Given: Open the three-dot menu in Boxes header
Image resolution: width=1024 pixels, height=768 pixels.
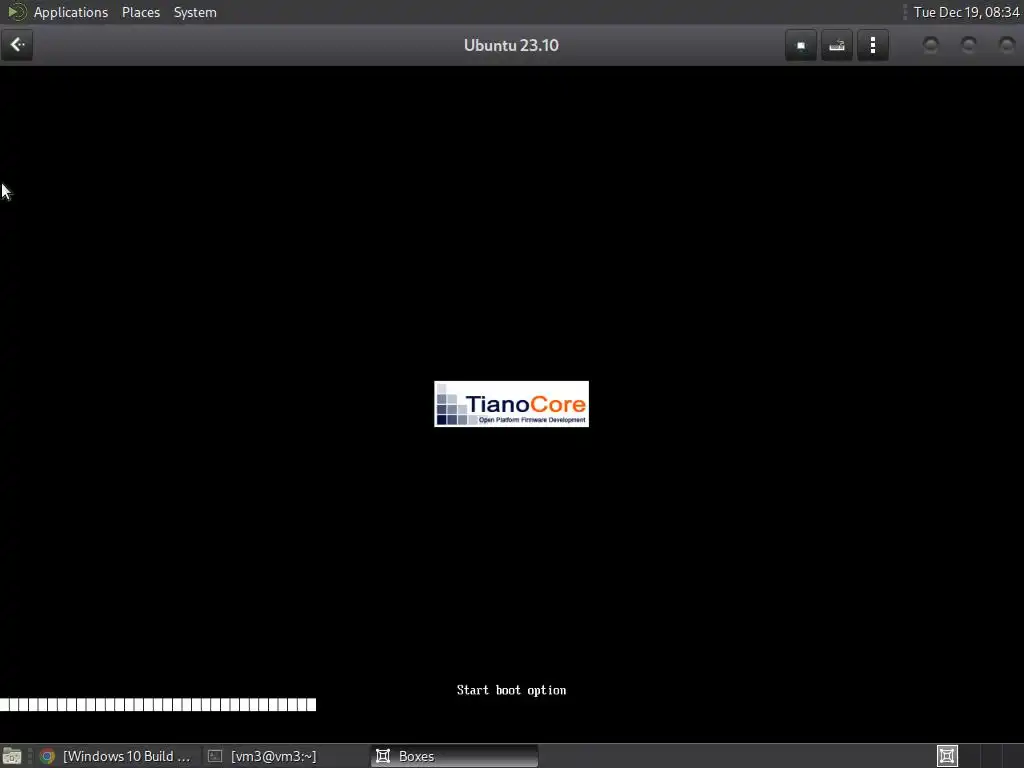Looking at the screenshot, I should pos(872,45).
